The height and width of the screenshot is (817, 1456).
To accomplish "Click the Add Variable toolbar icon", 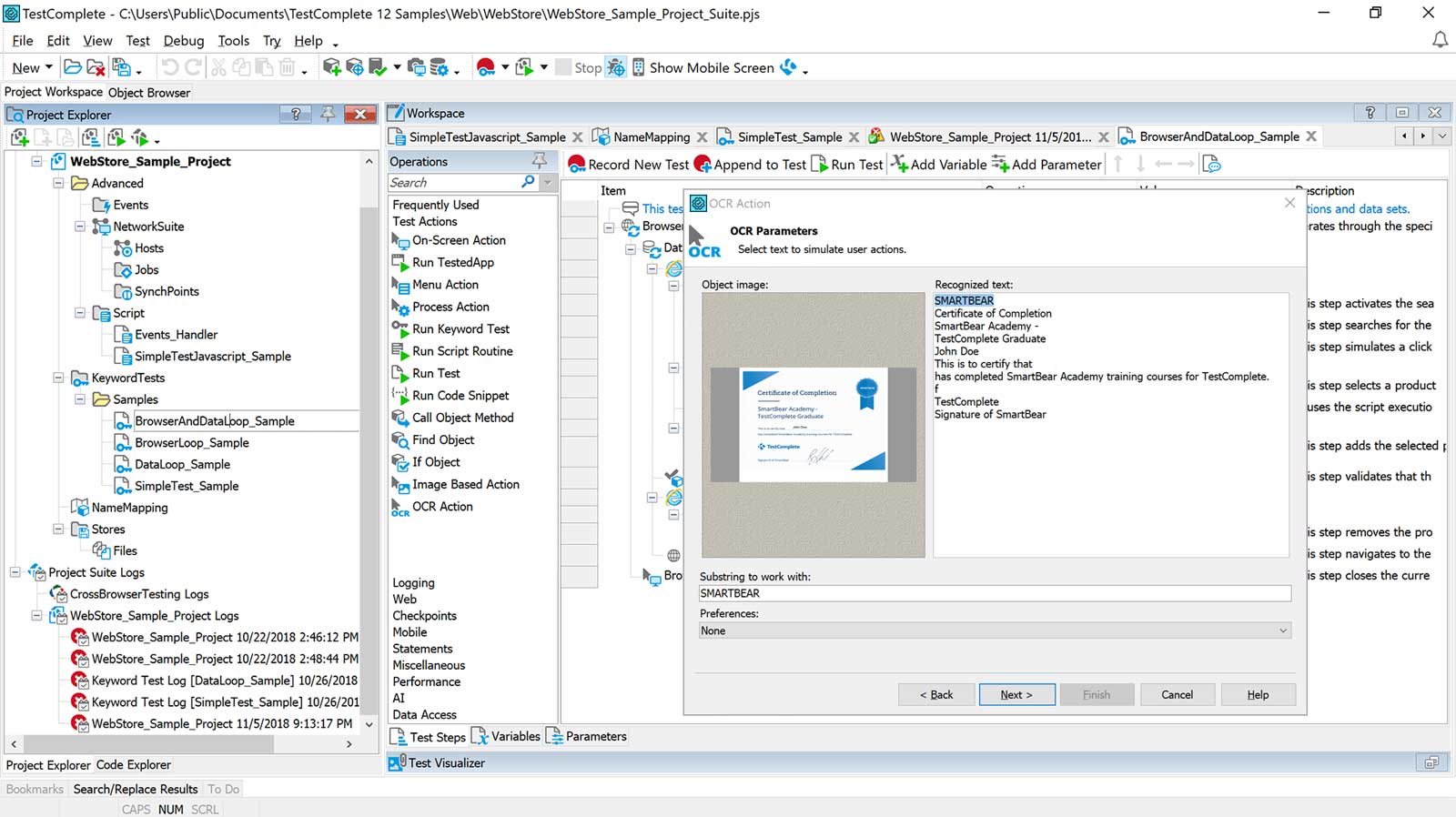I will (x=899, y=165).
